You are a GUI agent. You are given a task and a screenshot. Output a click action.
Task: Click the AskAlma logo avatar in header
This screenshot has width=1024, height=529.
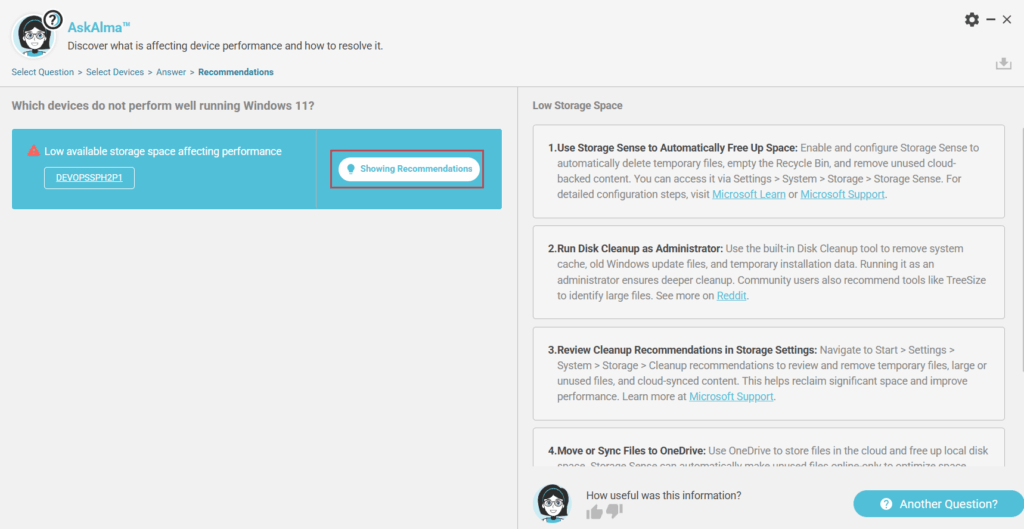pos(34,35)
